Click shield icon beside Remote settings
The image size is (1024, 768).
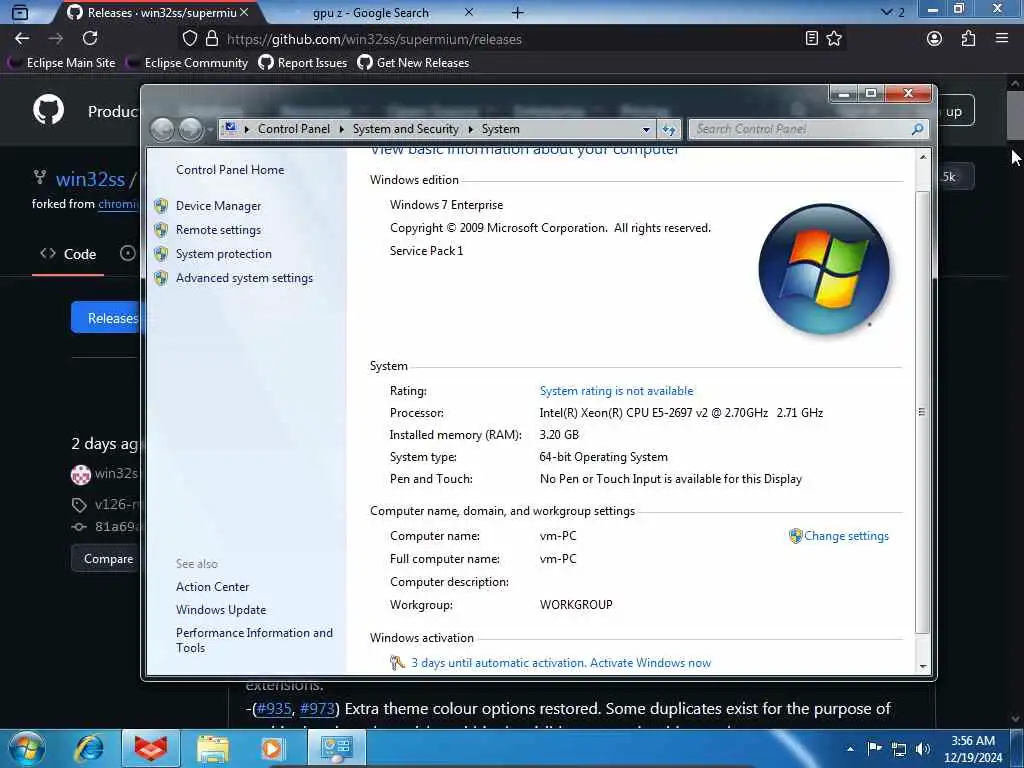[x=161, y=230]
